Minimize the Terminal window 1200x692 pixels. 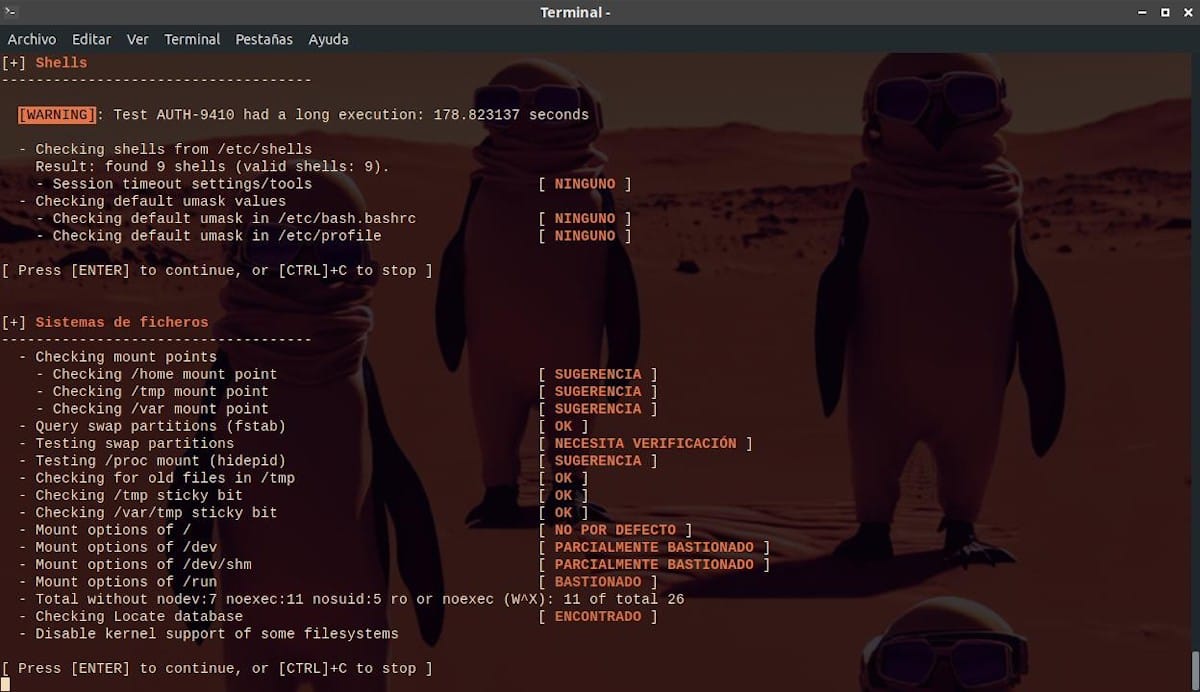[x=1143, y=12]
